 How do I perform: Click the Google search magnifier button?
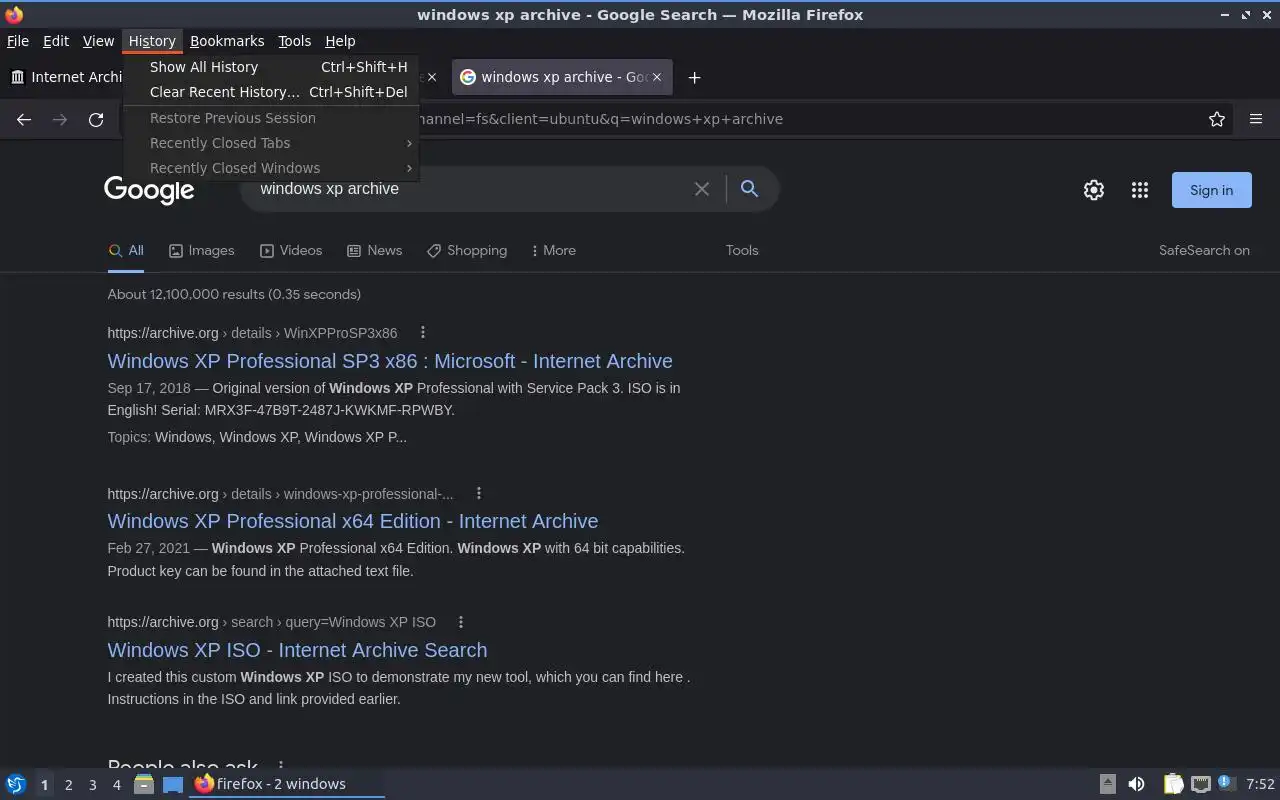(749, 188)
